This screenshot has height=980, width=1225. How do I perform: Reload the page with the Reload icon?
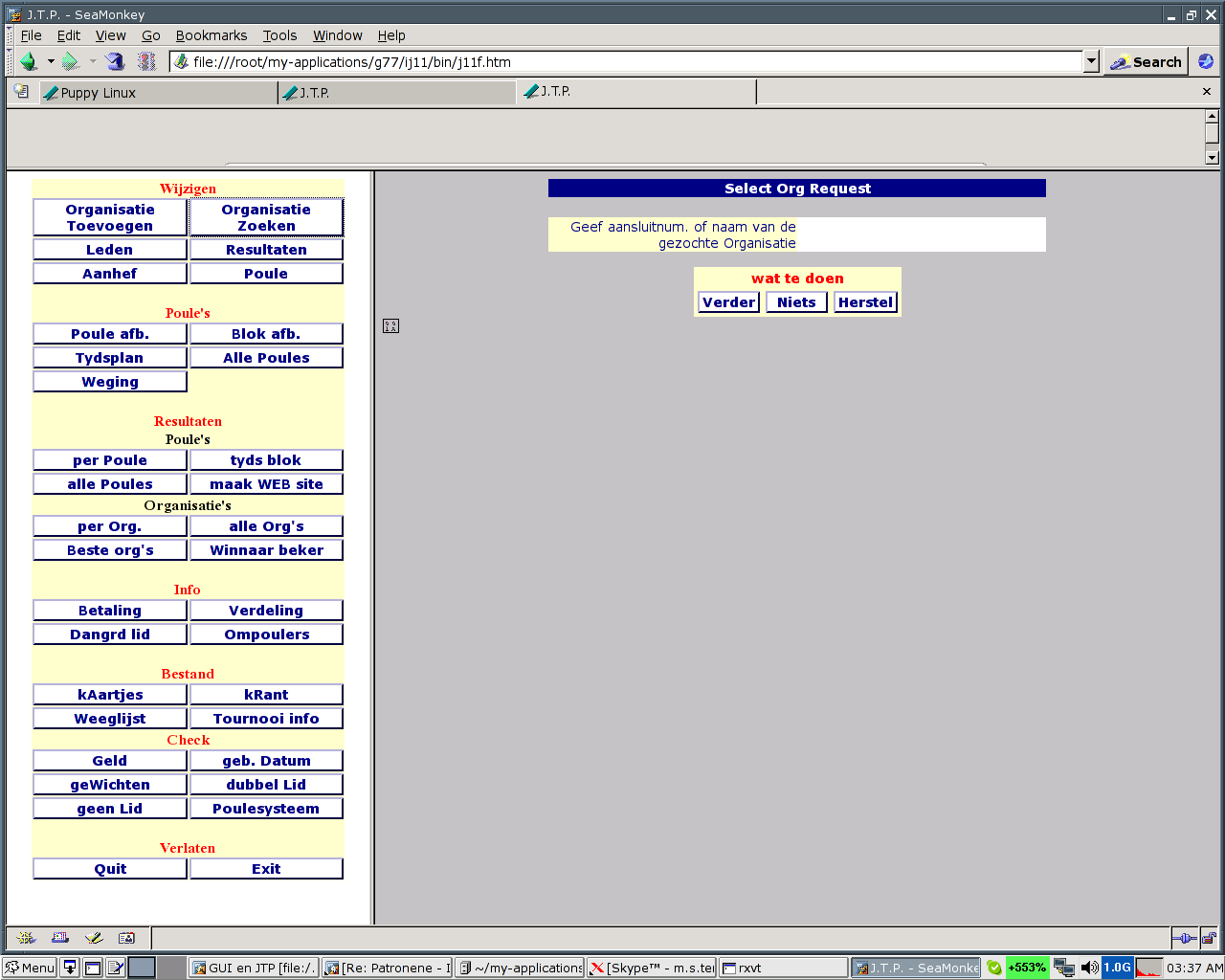coord(116,62)
